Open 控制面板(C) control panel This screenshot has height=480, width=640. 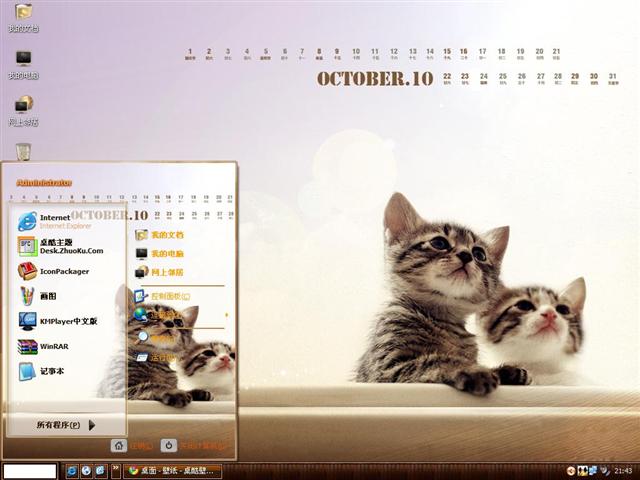tap(162, 296)
